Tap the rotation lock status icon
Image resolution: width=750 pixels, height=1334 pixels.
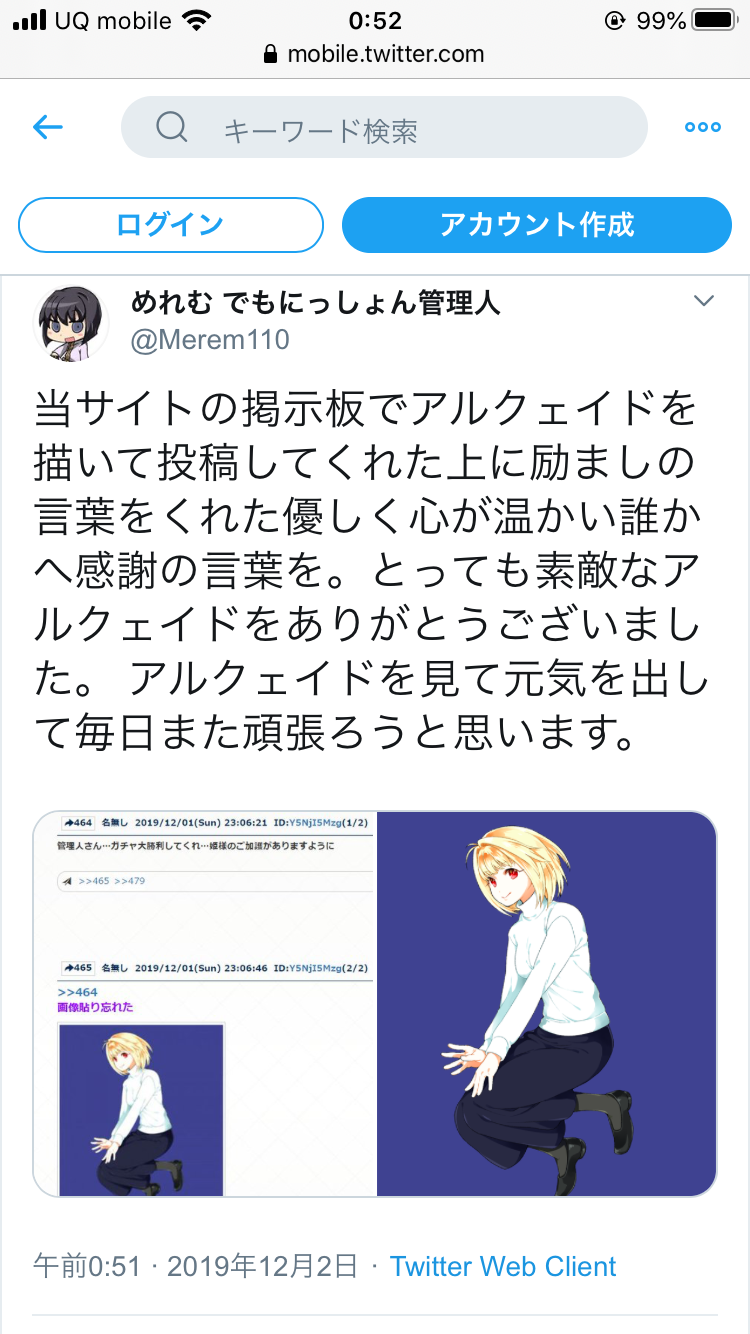click(x=615, y=20)
